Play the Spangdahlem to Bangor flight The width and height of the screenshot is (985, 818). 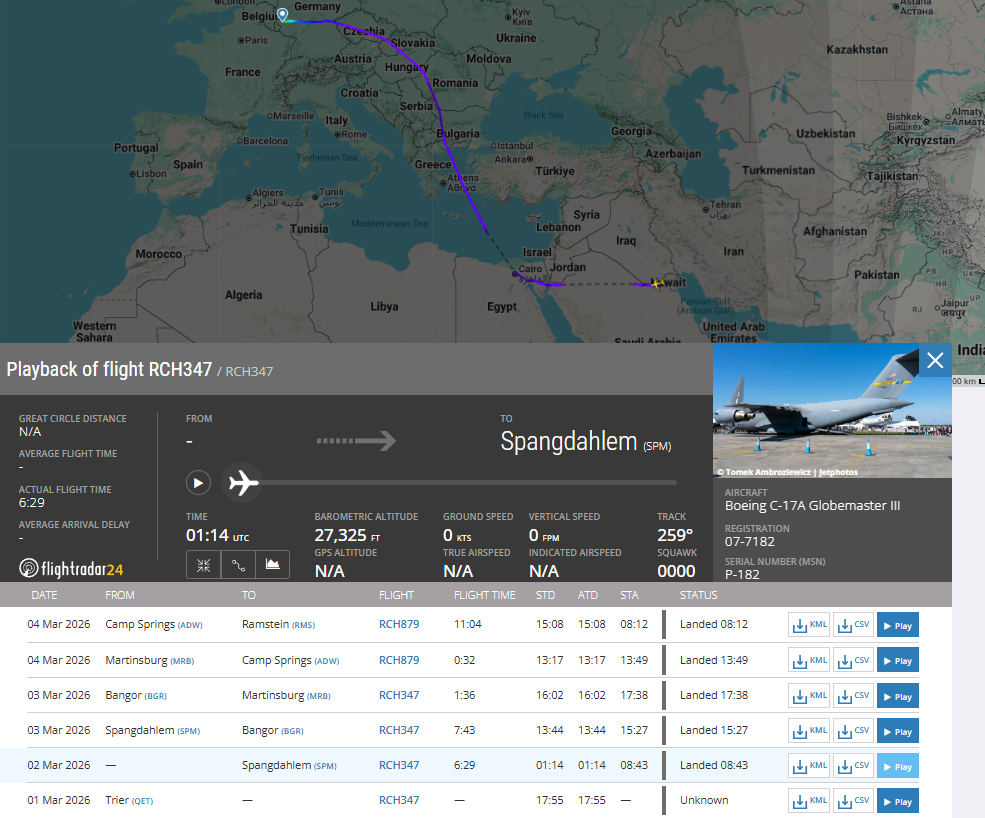[x=897, y=730]
